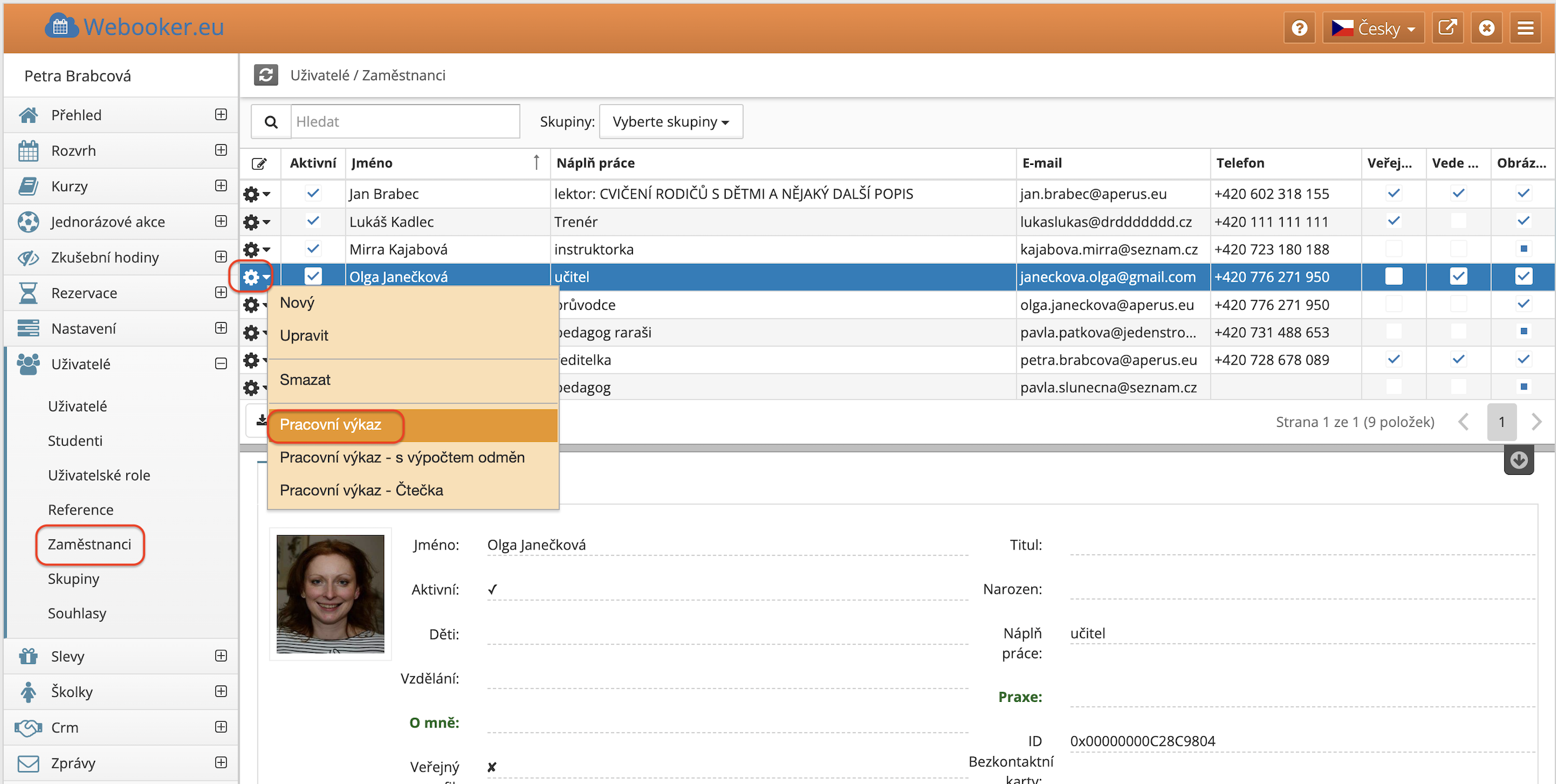Screen dimensions: 1556x784
Task: Toggle Veřejný checkbox in Olga Janečková row
Action: click(1394, 276)
